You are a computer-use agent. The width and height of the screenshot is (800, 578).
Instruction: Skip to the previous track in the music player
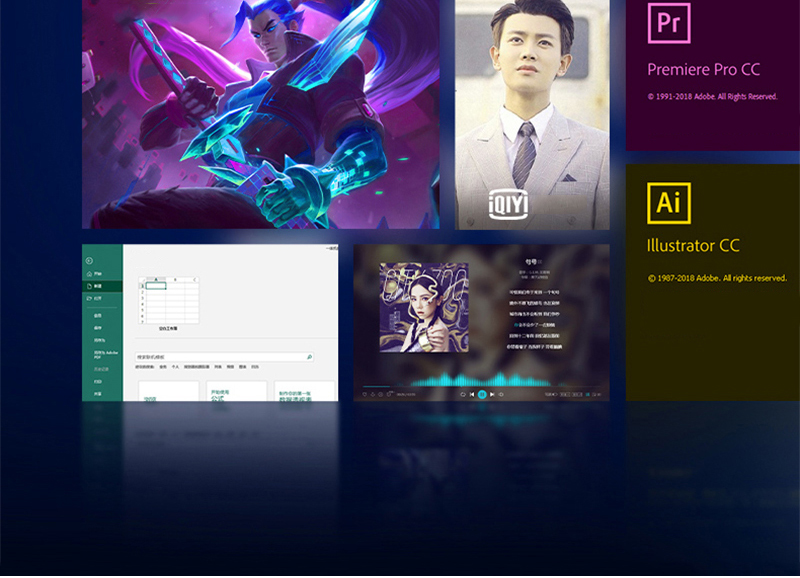pos(472,394)
